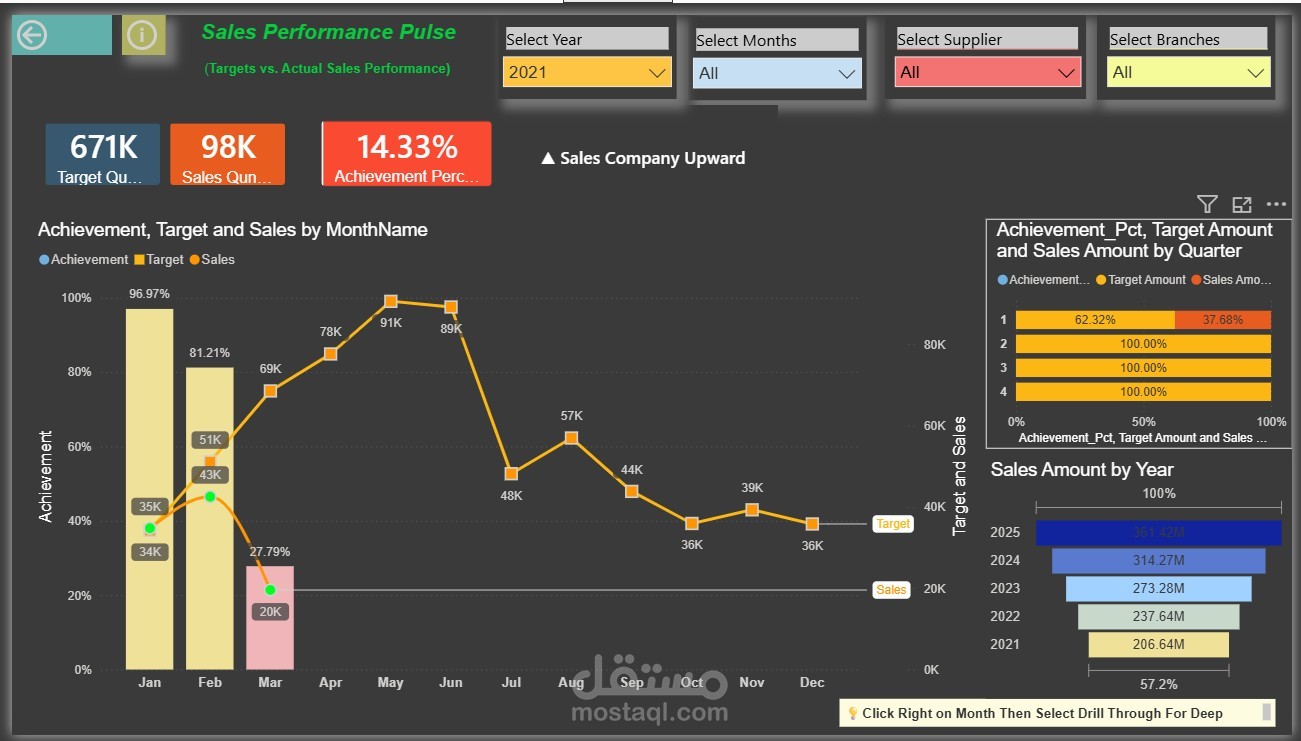The height and width of the screenshot is (741, 1301).
Task: Click the Target series end label
Action: pyautogui.click(x=893, y=523)
